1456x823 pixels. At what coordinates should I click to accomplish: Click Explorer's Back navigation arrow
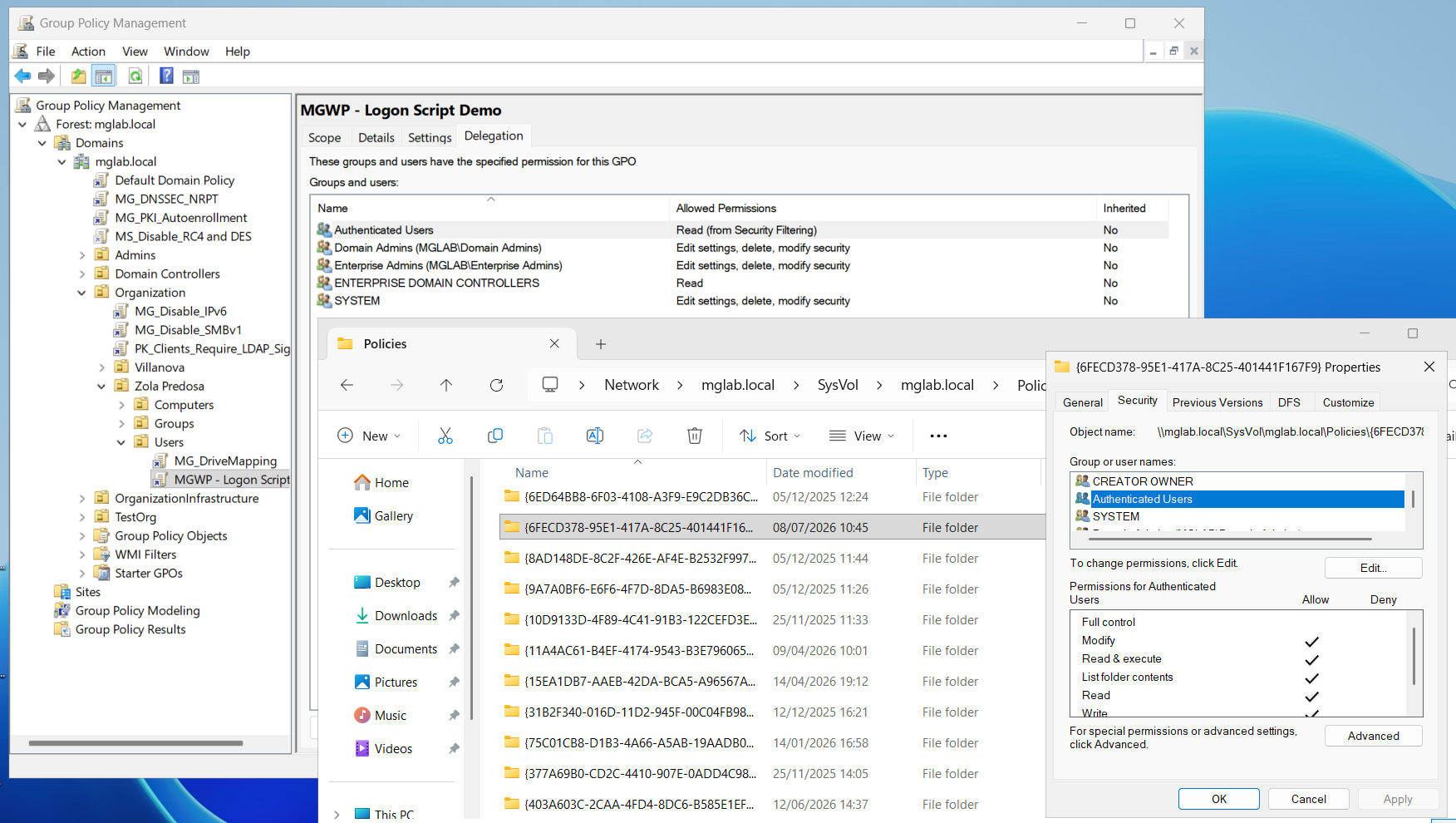(347, 385)
